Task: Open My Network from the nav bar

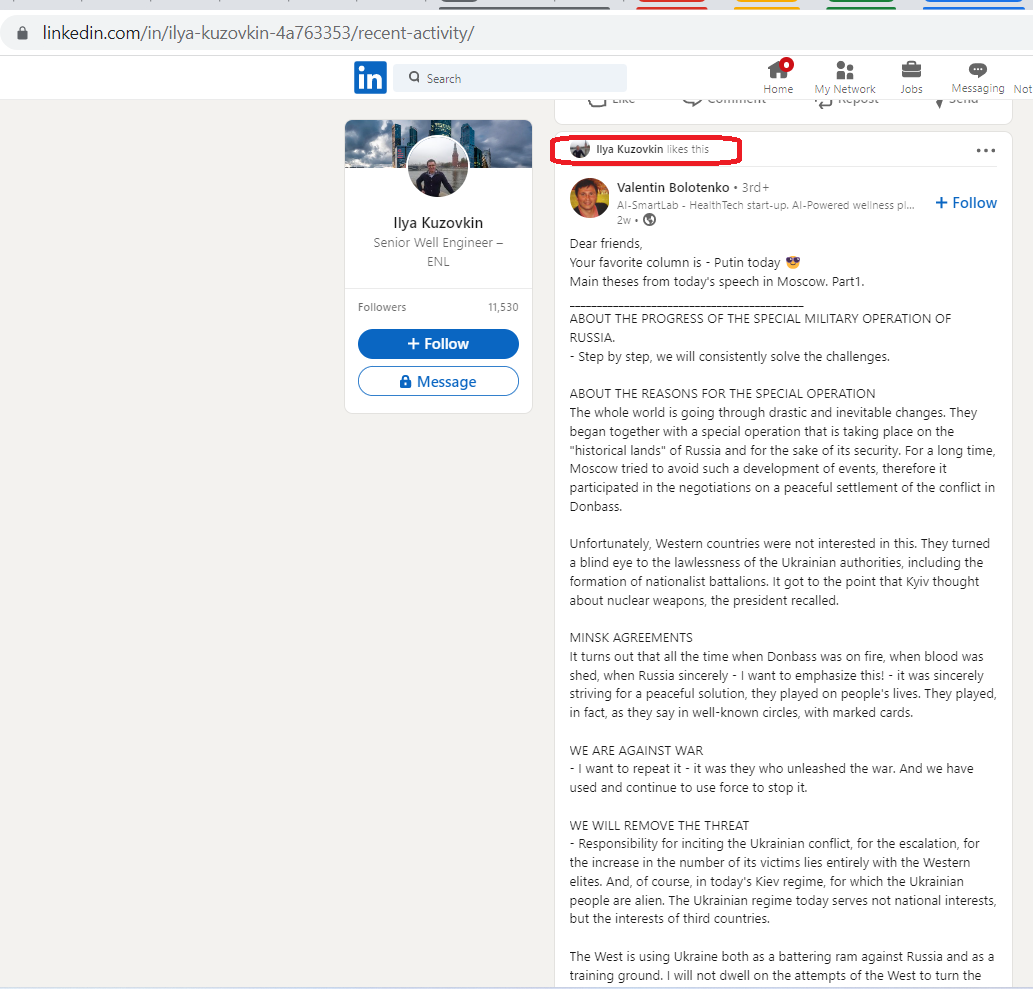Action: click(845, 77)
